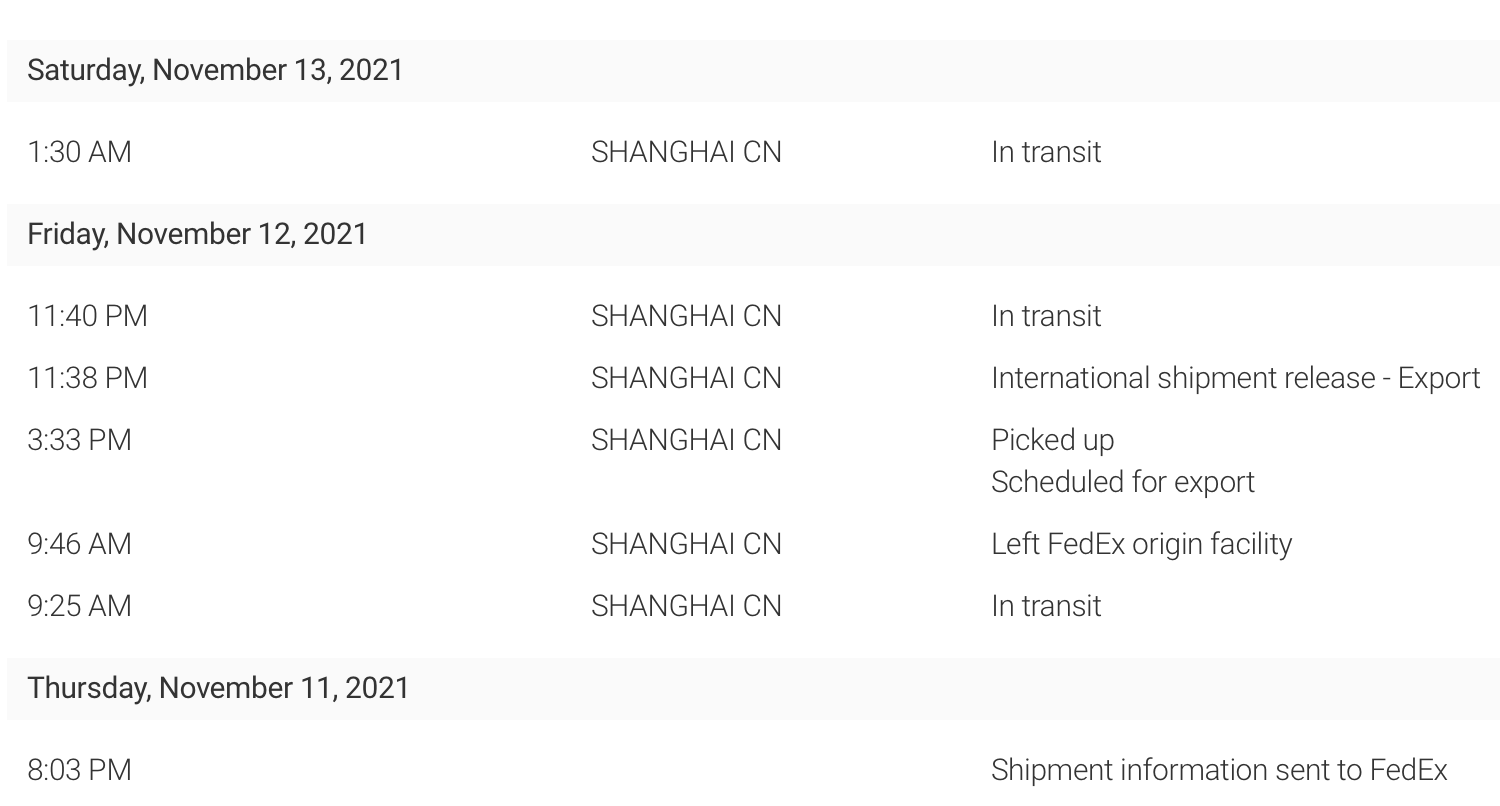Select Shipment information sent to FedEx text
Screen dimensions: 1500x806
(x=1219, y=770)
